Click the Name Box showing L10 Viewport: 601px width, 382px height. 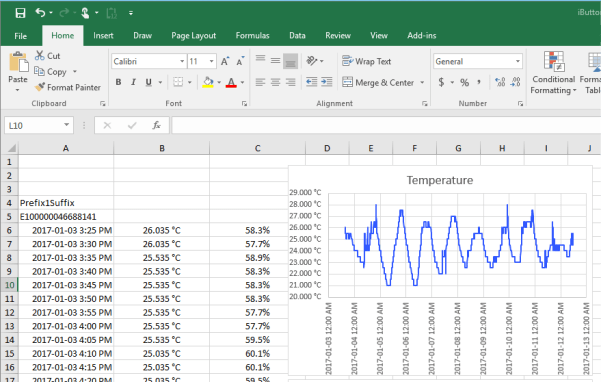pos(39,126)
